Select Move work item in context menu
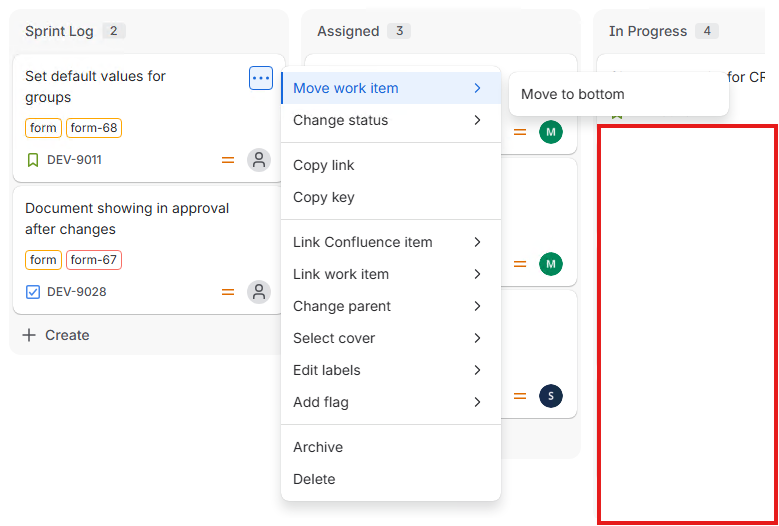Screen dimensions: 779x526 point(391,88)
